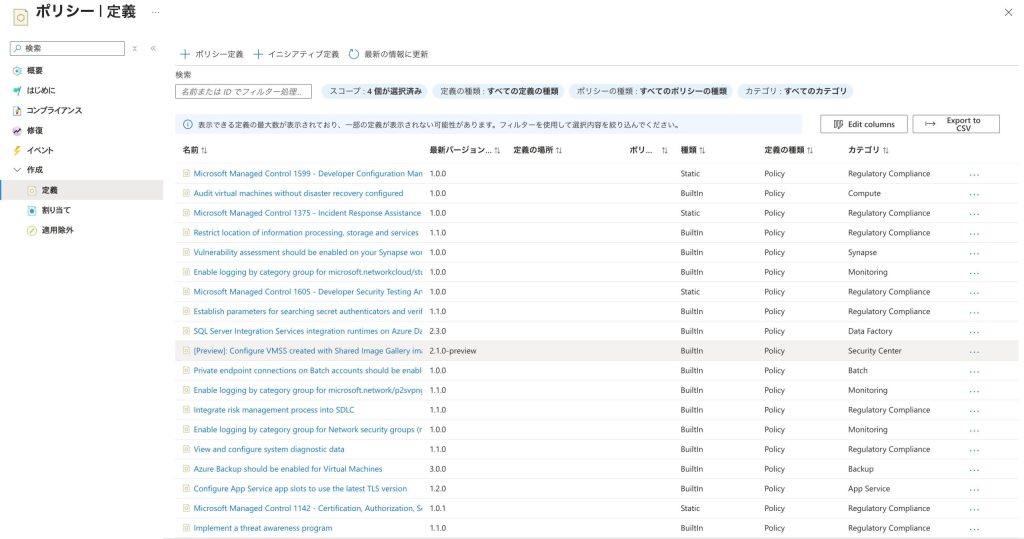Image resolution: width=1024 pixels, height=539 pixels.
Task: Click the plus icon for イニシアティブ定義
Action: point(258,54)
